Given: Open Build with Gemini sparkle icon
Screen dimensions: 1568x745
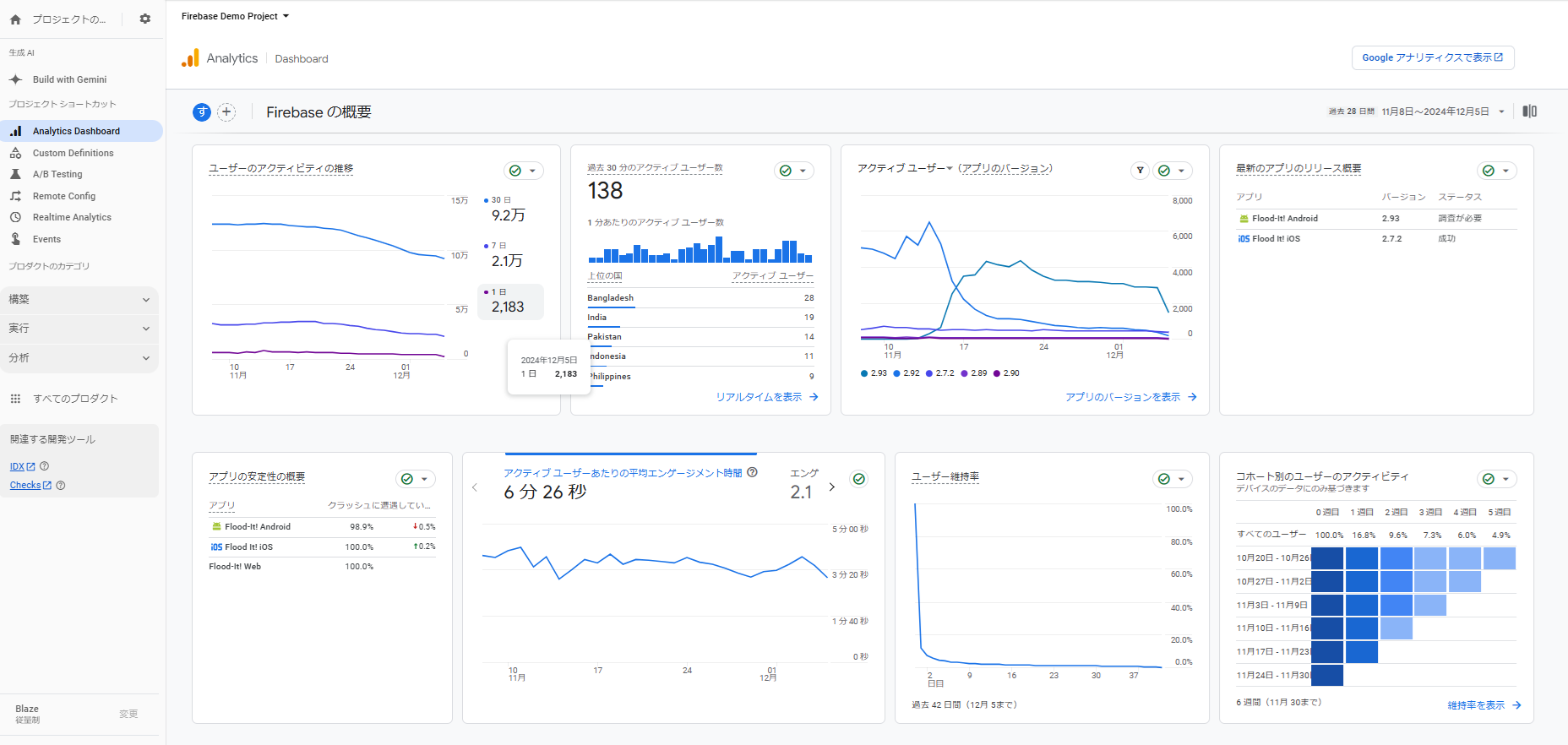Looking at the screenshot, I should 15,79.
